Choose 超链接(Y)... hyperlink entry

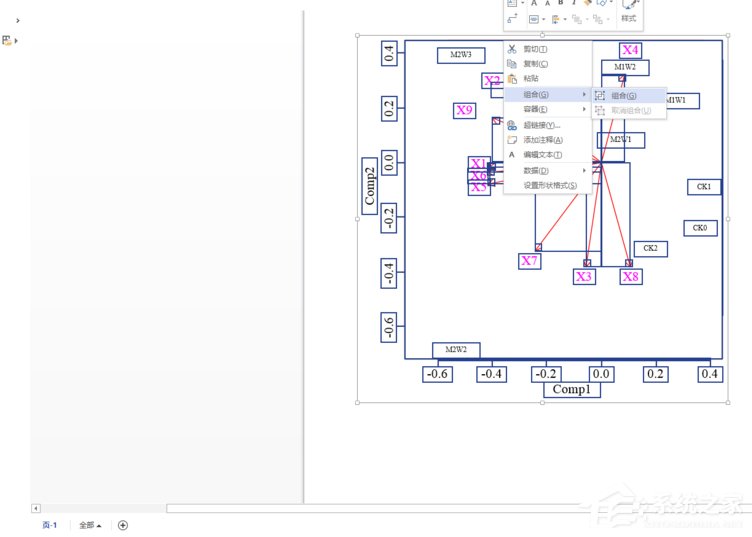pos(548,125)
